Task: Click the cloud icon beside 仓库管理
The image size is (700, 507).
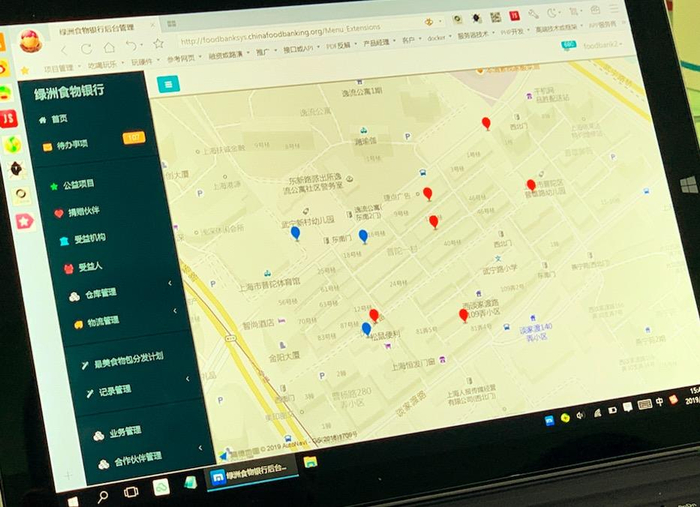Action: tap(74, 296)
